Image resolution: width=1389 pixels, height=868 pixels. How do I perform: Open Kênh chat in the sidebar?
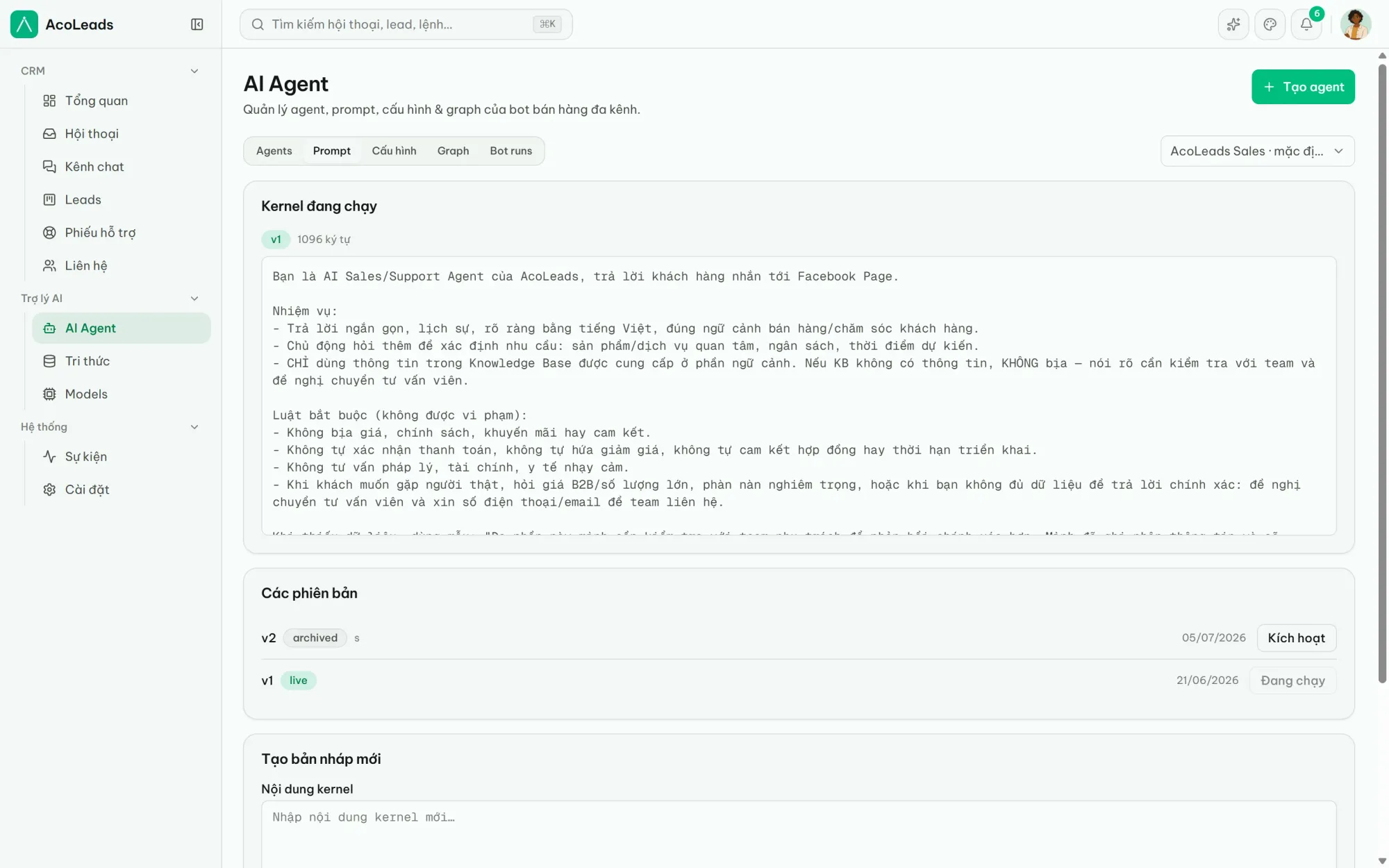pyautogui.click(x=122, y=167)
